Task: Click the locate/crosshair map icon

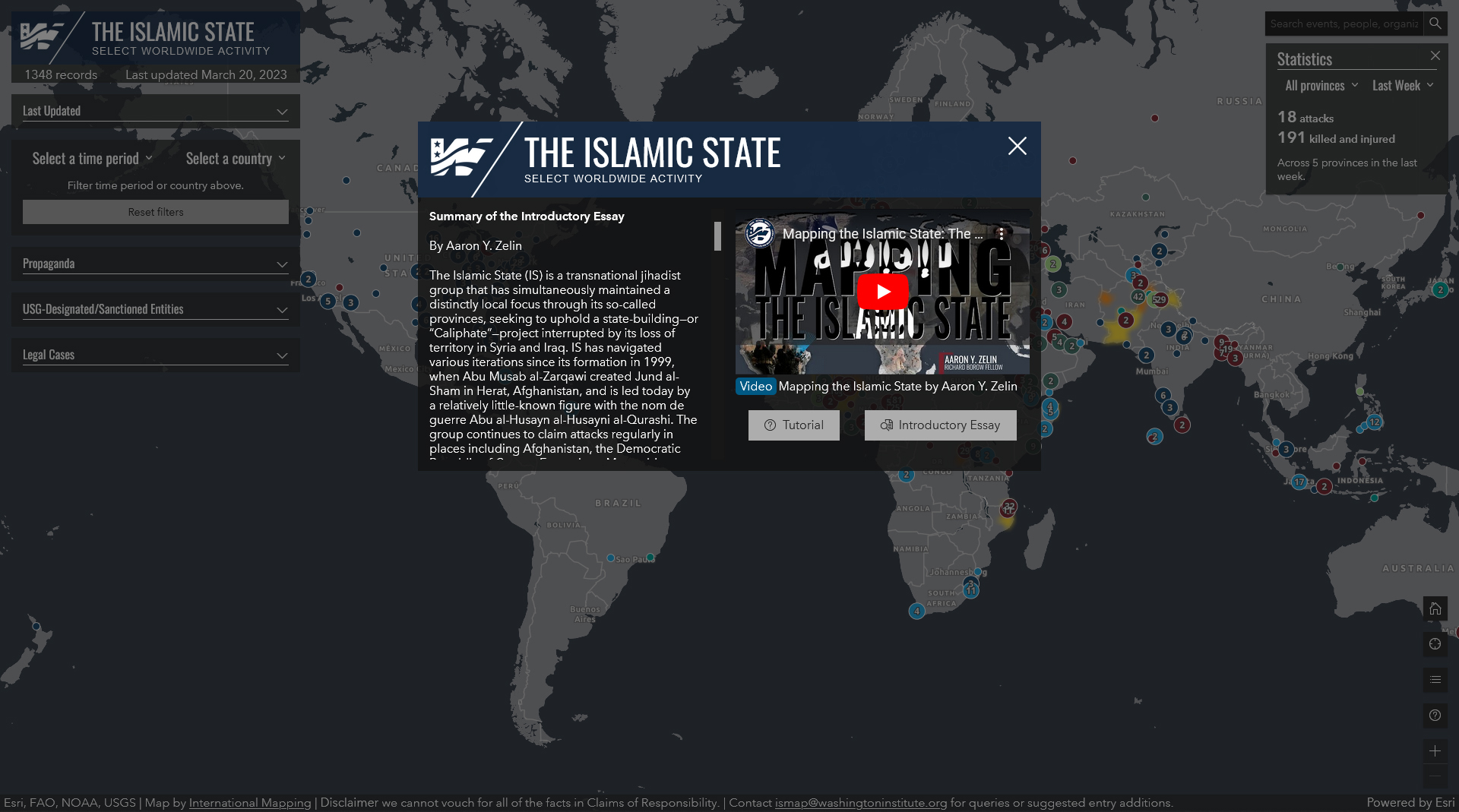Action: tap(1435, 644)
